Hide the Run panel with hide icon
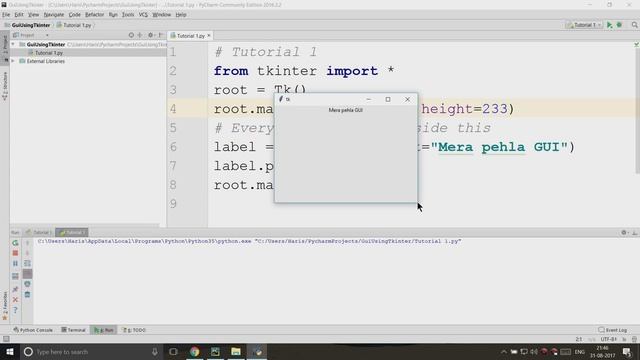 [634, 232]
